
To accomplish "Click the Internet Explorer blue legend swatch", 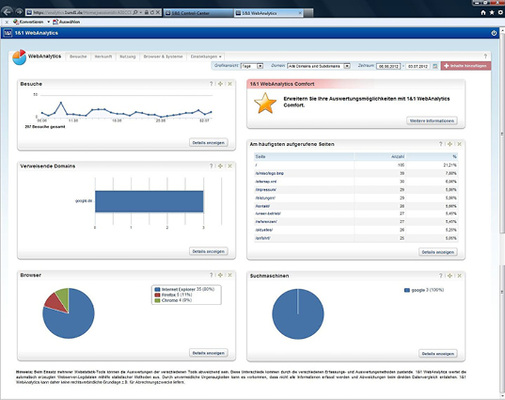I will 157,289.
